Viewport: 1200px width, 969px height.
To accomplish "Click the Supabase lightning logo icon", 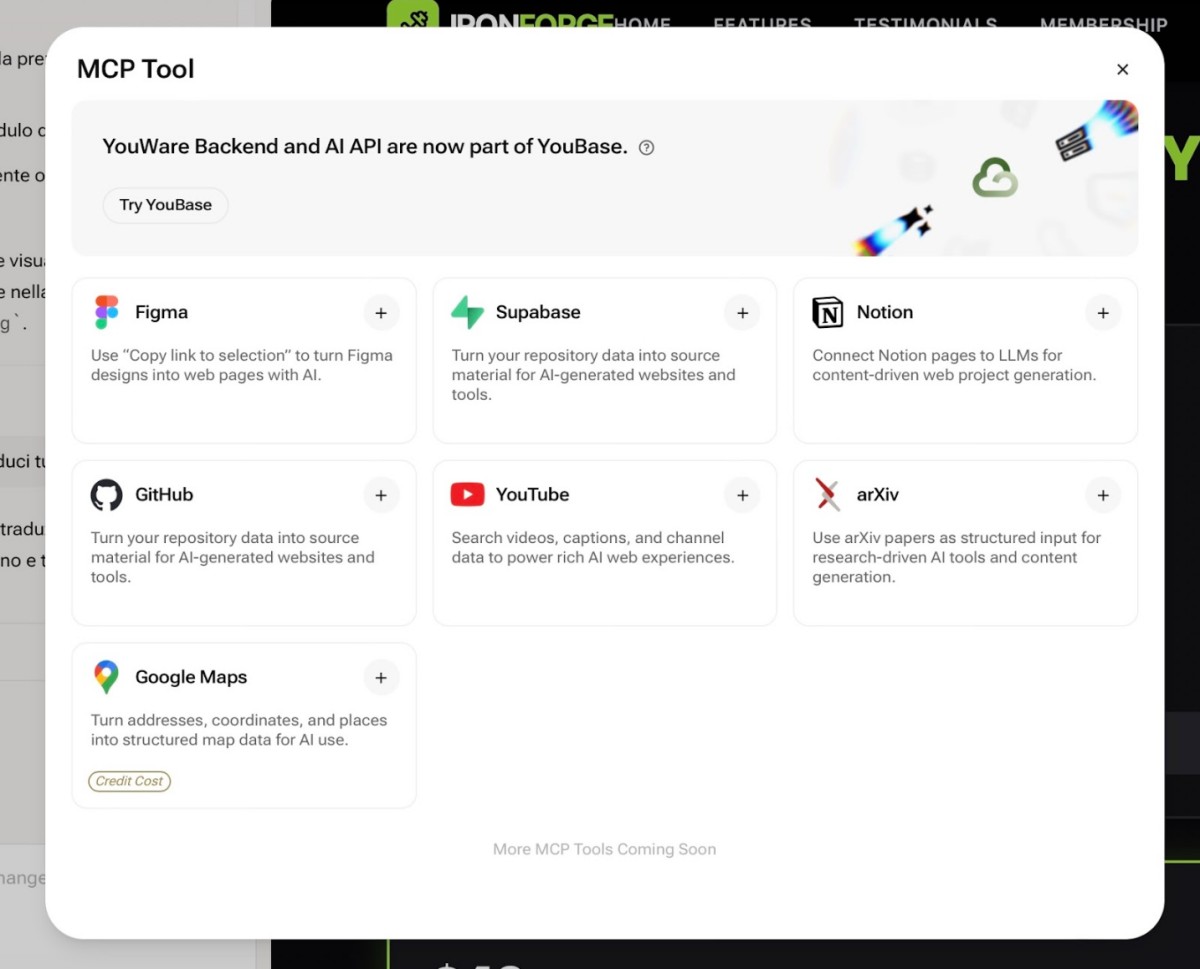I will click(x=467, y=312).
